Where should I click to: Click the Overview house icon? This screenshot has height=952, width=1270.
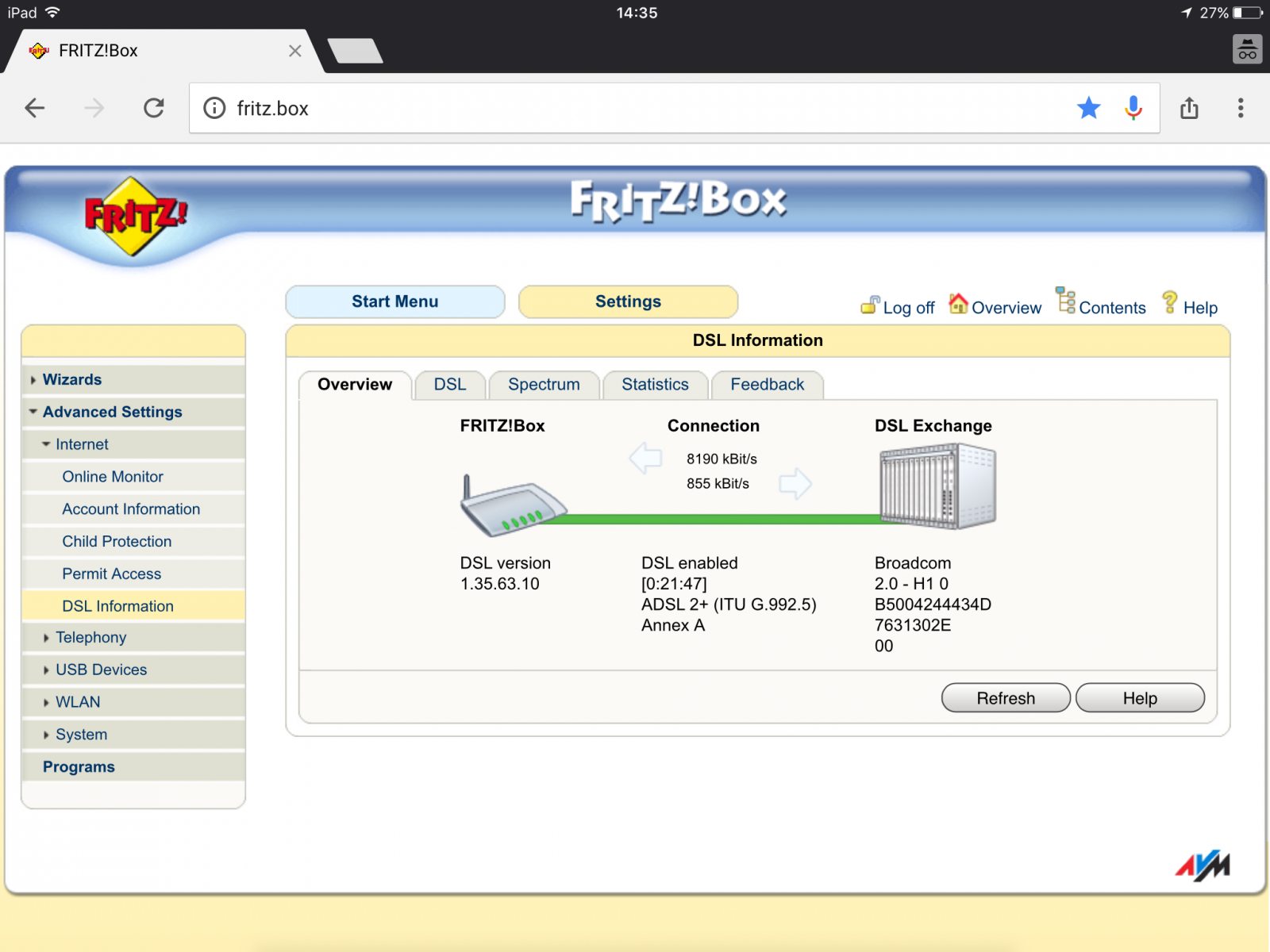959,304
